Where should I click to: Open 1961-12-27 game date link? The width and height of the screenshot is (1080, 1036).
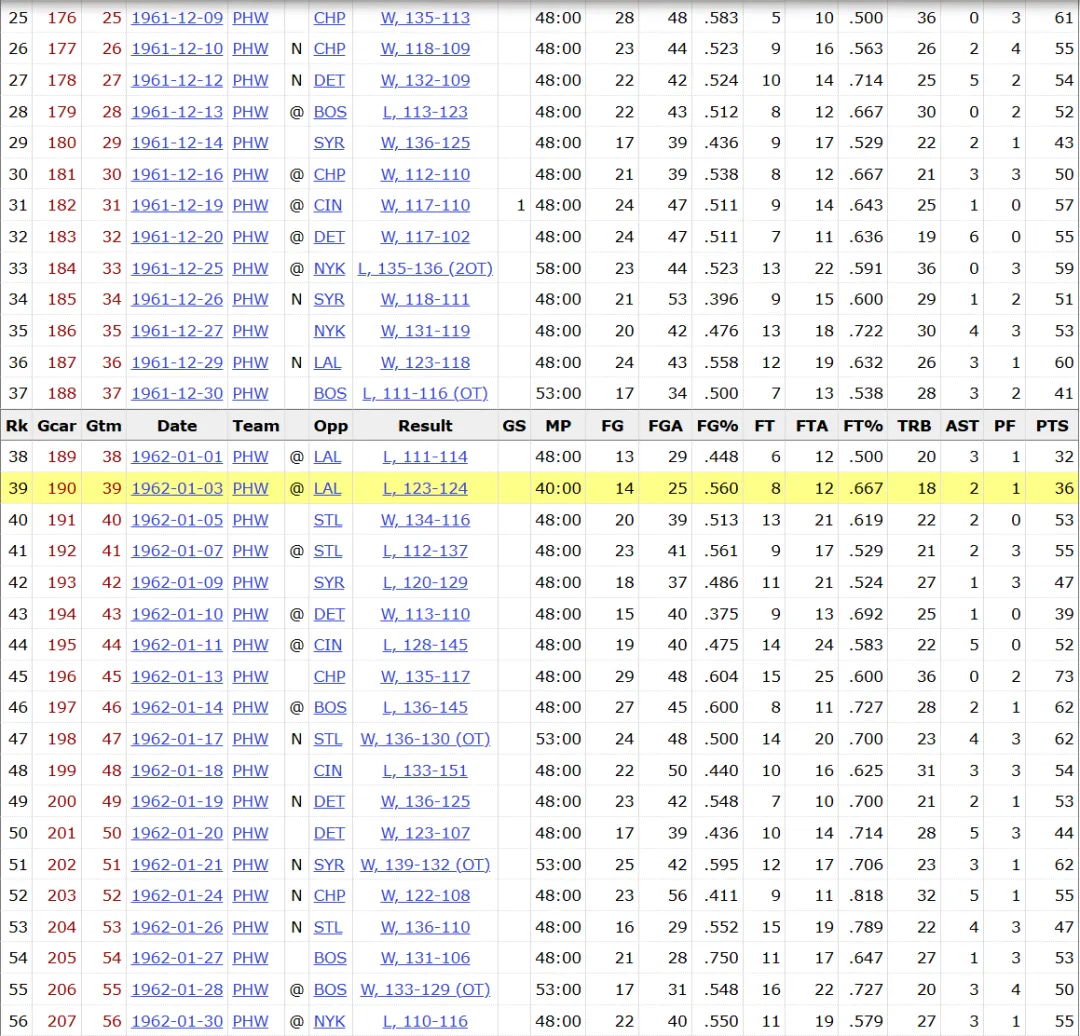(x=177, y=331)
